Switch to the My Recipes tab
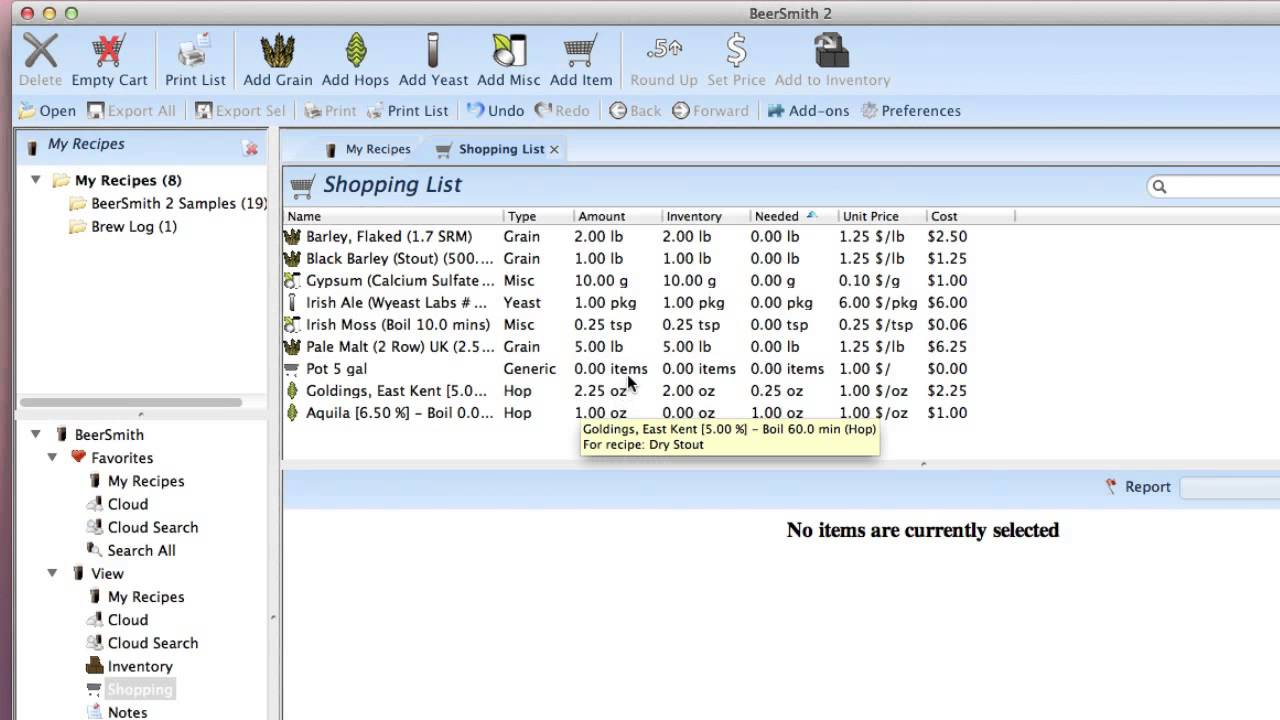 (x=367, y=149)
